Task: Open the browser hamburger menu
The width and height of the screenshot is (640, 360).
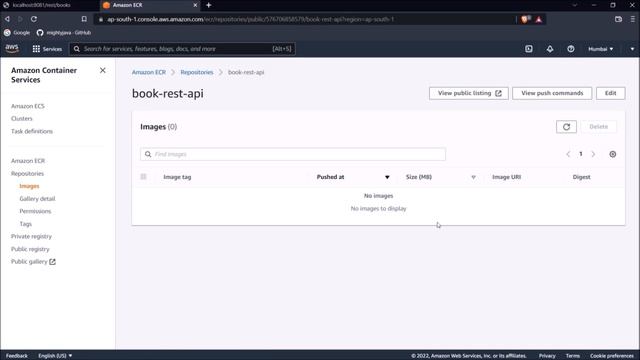Action: 632,19
